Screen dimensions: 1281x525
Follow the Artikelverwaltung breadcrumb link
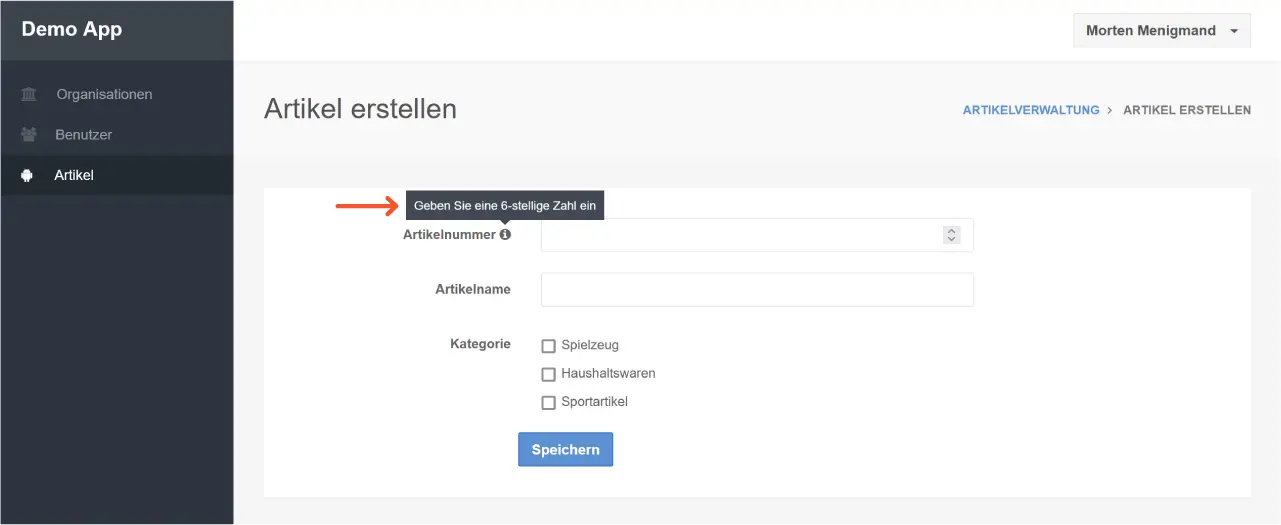[x=1030, y=110]
